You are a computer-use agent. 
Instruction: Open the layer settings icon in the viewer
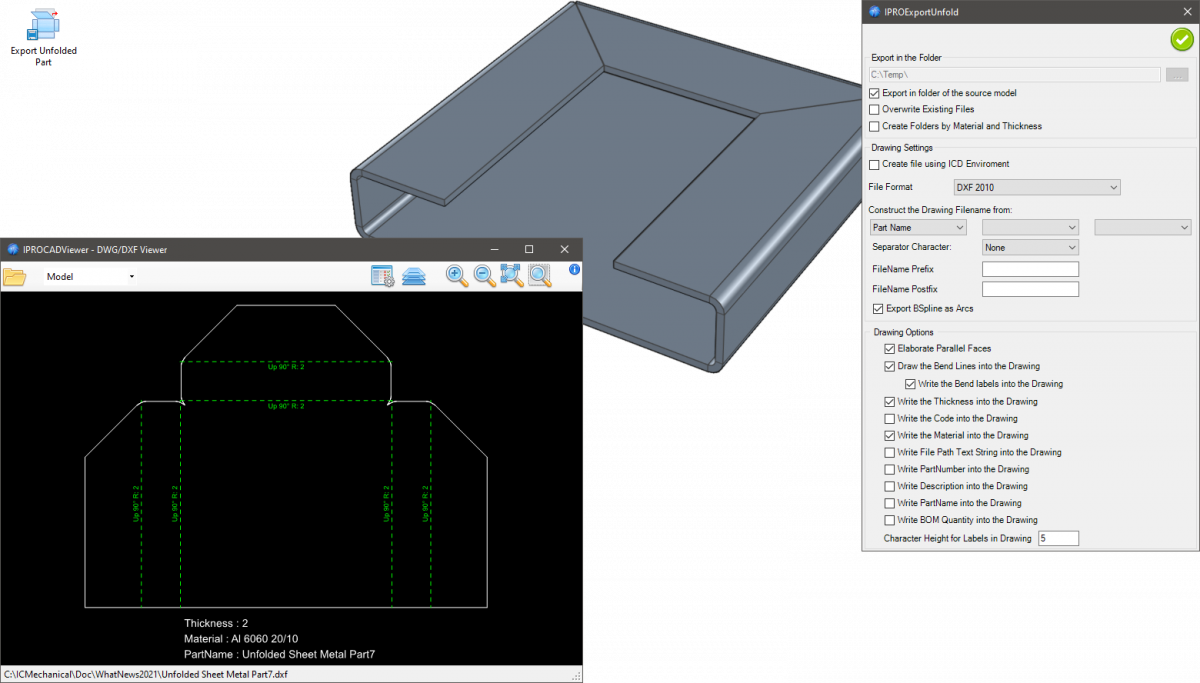382,276
